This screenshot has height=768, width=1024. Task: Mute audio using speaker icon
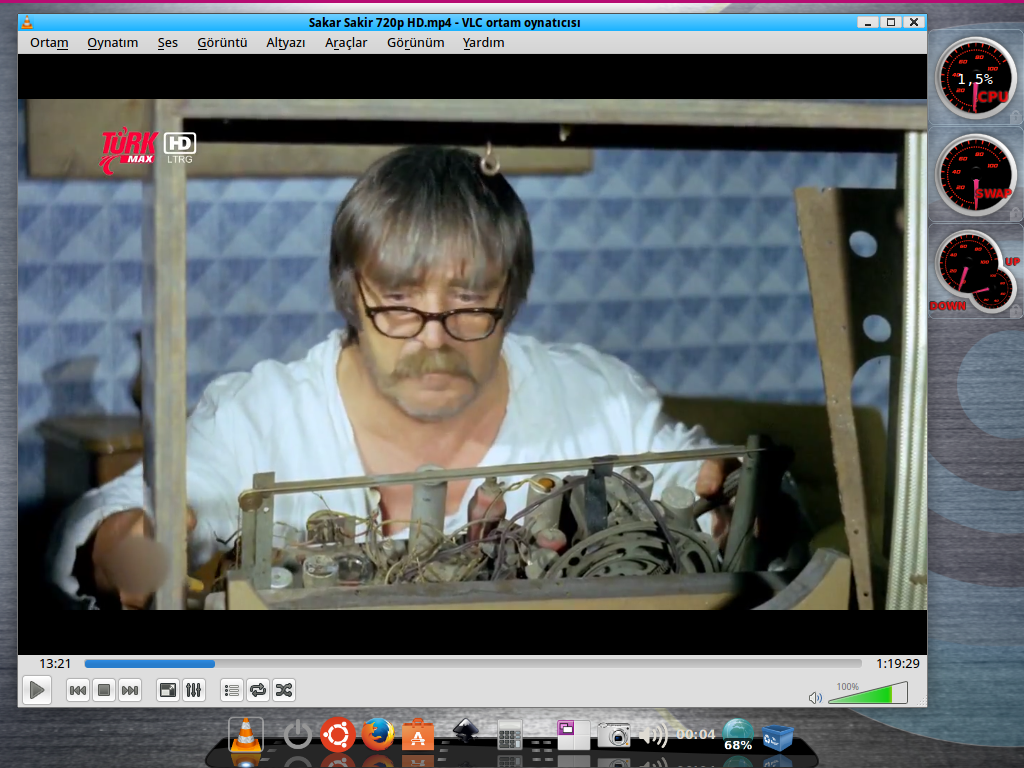click(815, 697)
